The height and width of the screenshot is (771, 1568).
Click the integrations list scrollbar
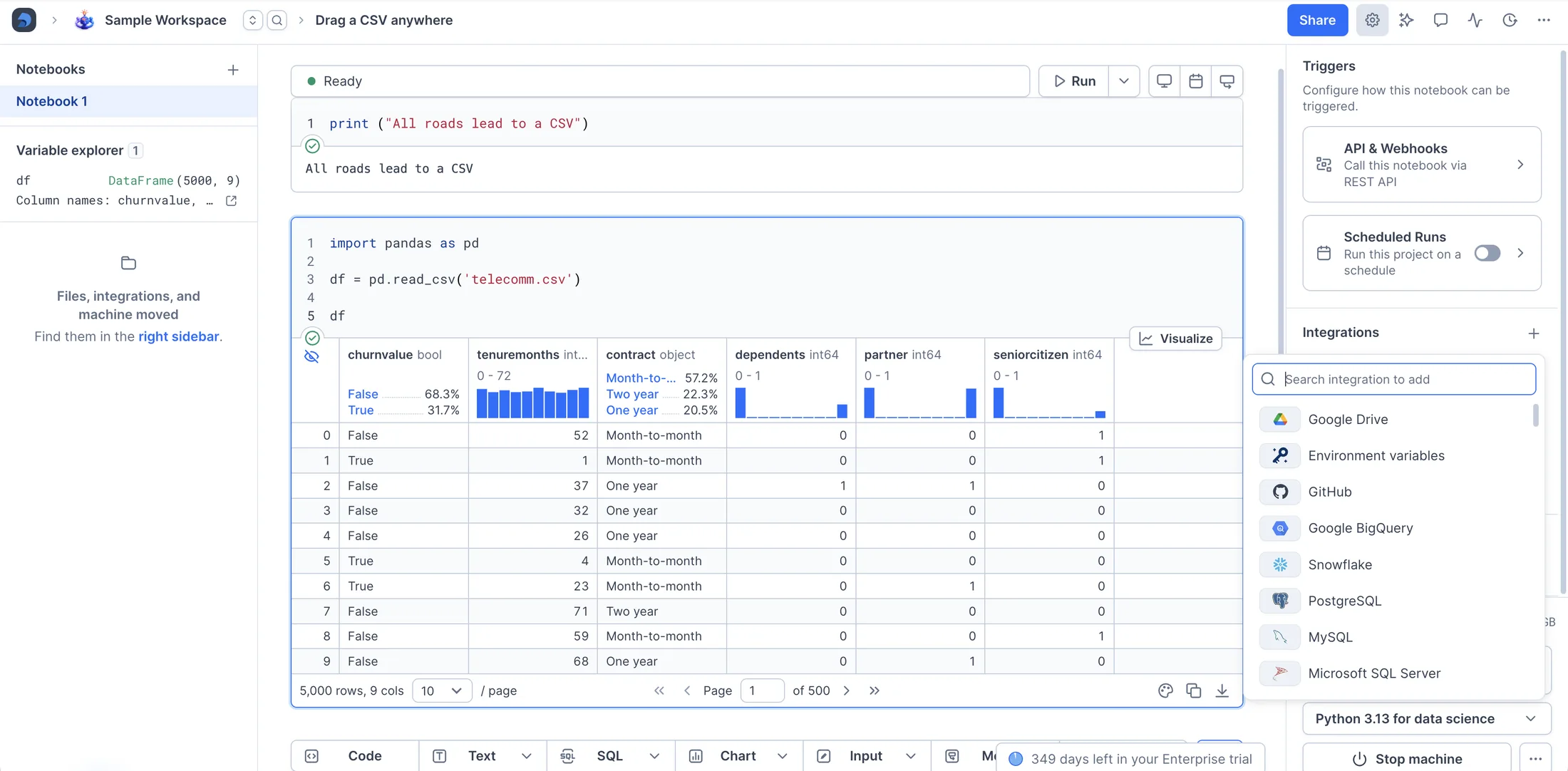1535,415
